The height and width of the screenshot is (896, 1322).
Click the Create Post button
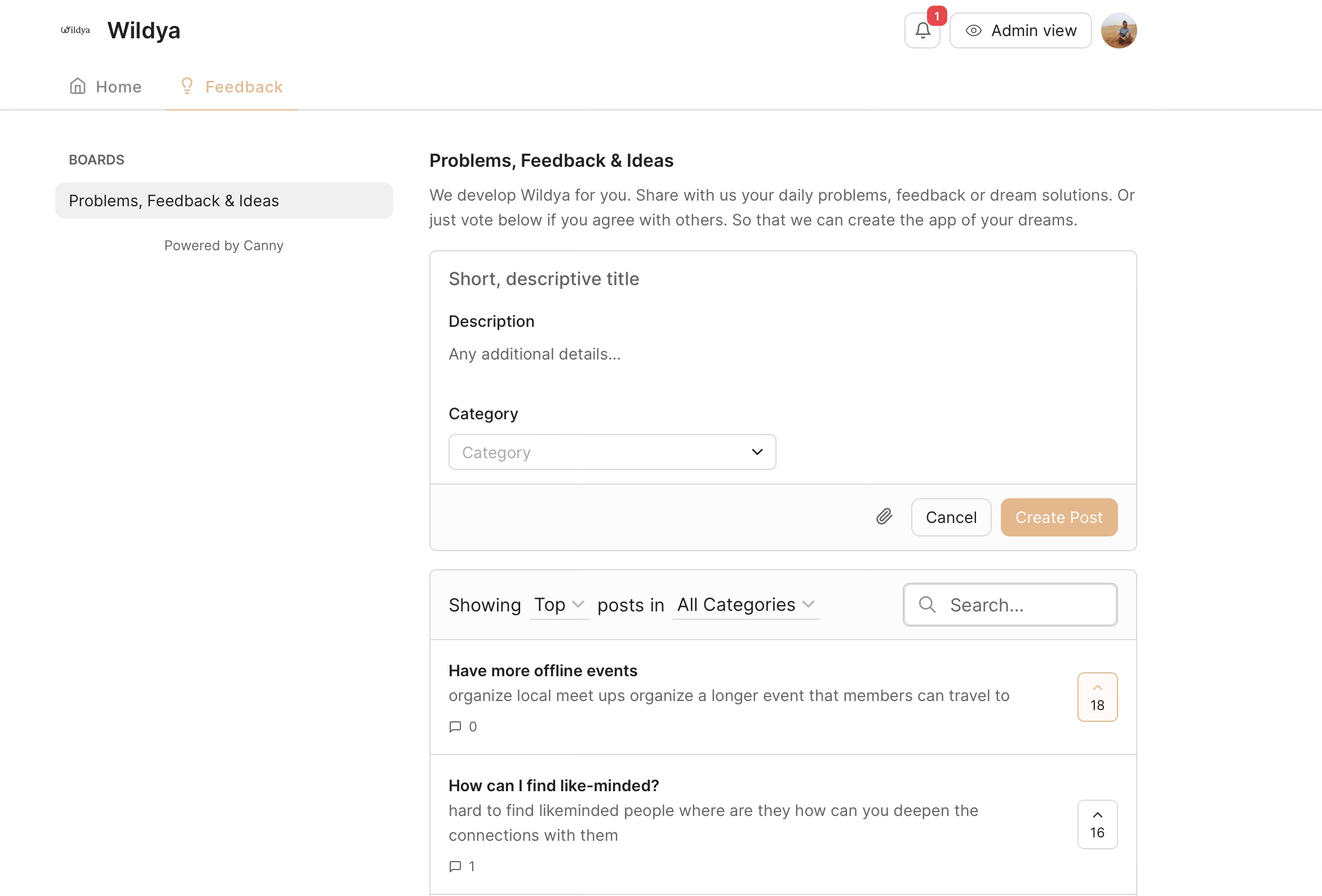1059,517
